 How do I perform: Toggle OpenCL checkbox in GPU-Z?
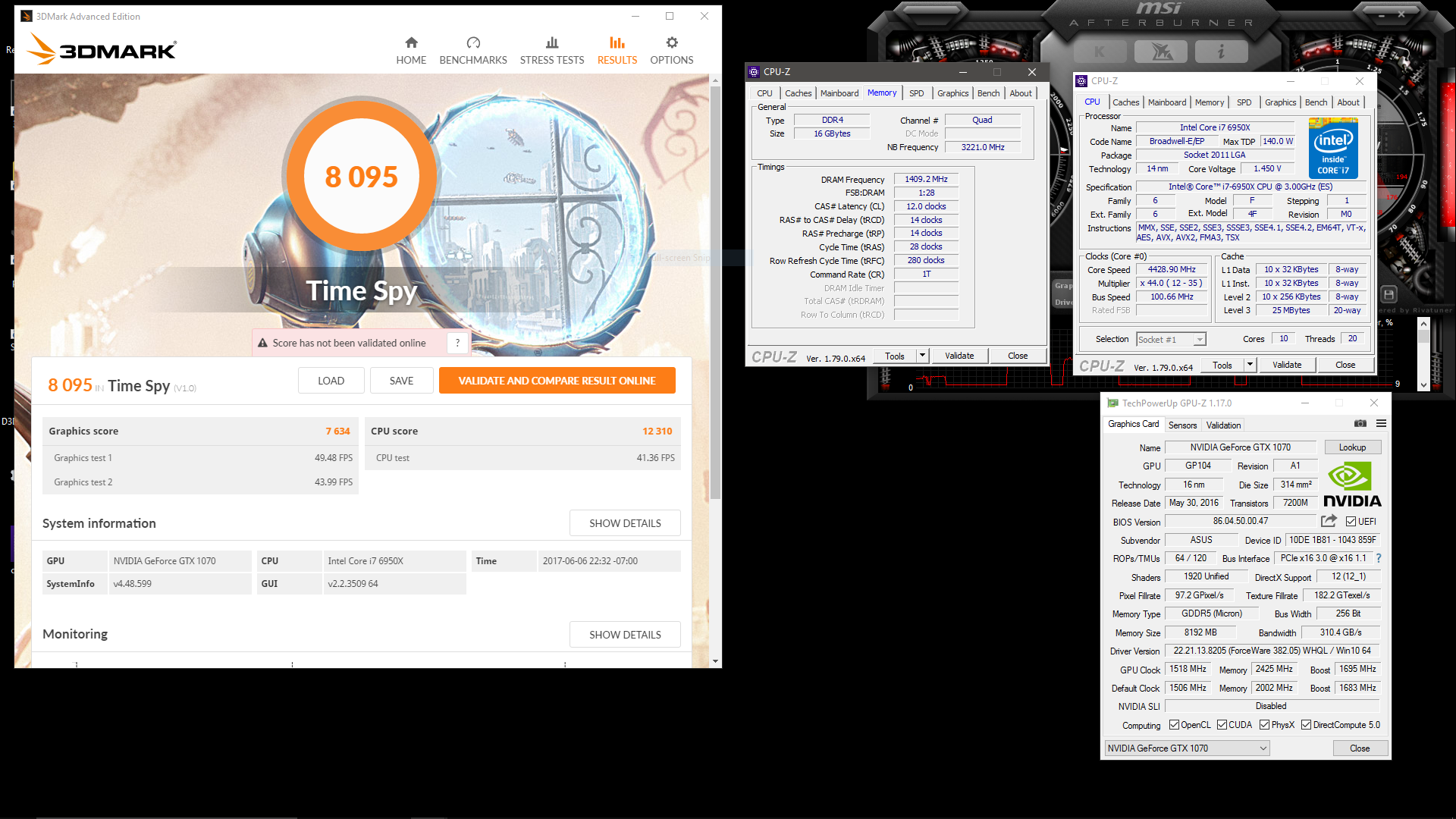coord(1174,725)
